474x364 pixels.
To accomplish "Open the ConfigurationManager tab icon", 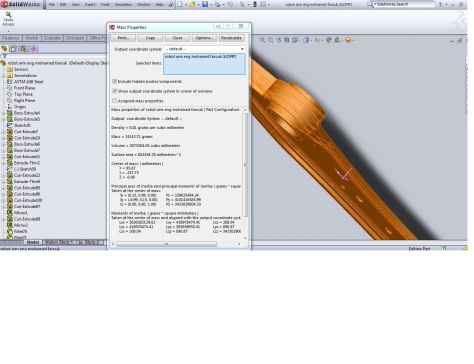I will [24, 49].
